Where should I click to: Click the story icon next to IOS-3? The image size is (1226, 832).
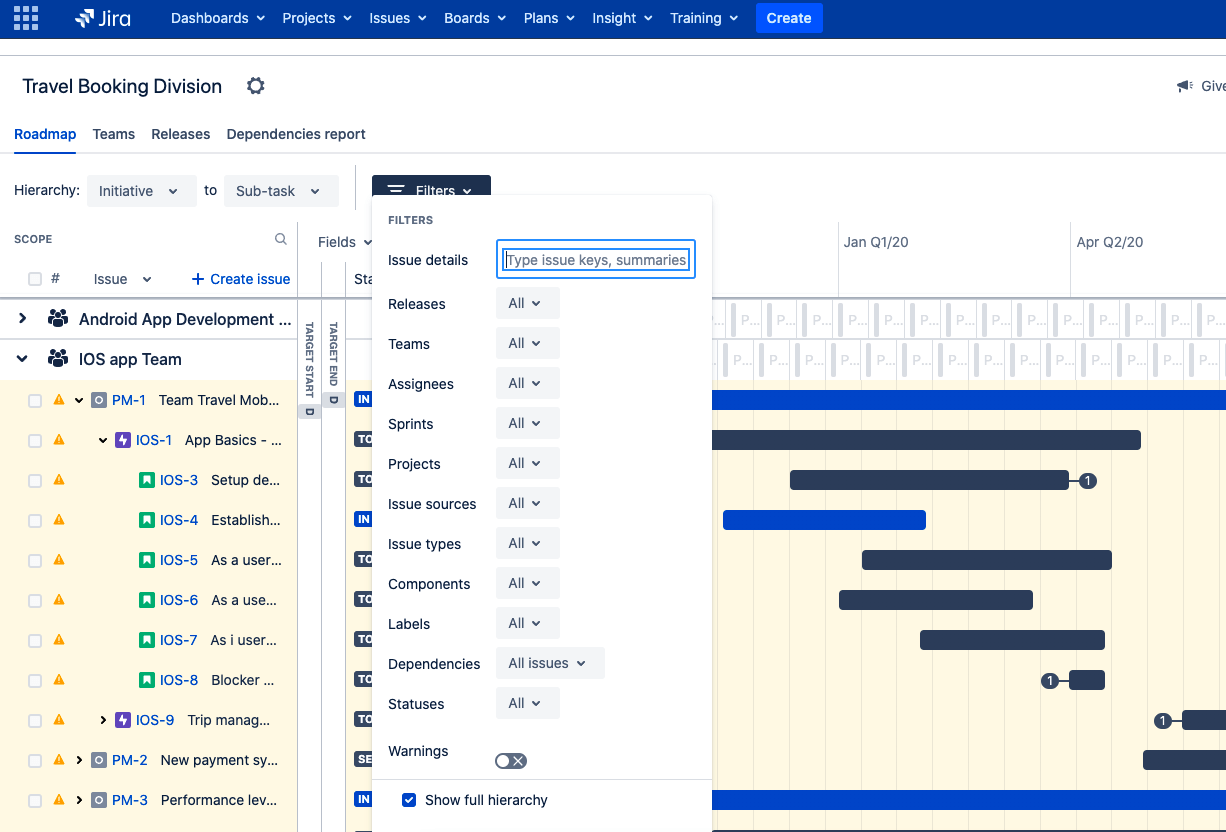point(146,480)
